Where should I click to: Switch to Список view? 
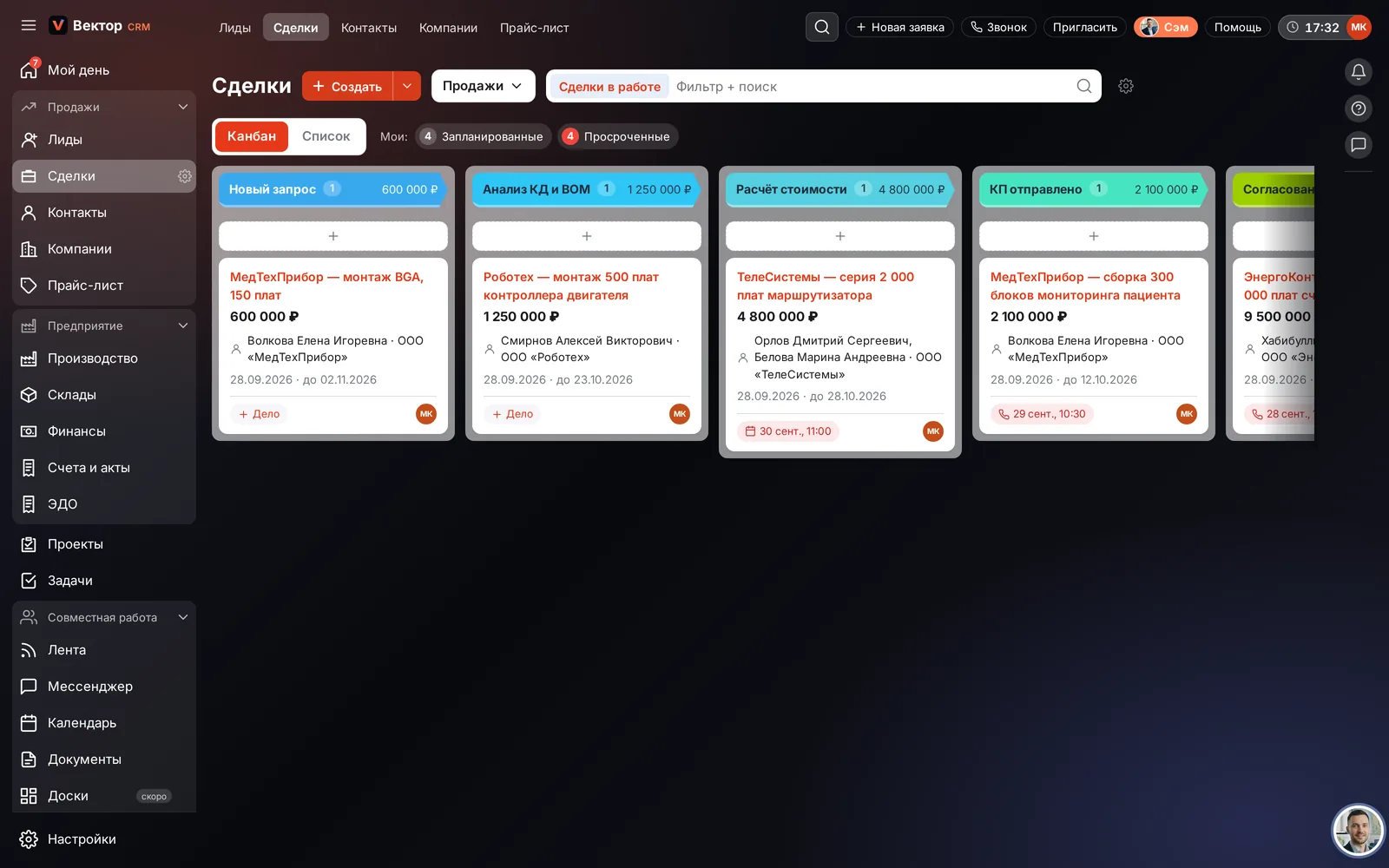coord(326,136)
